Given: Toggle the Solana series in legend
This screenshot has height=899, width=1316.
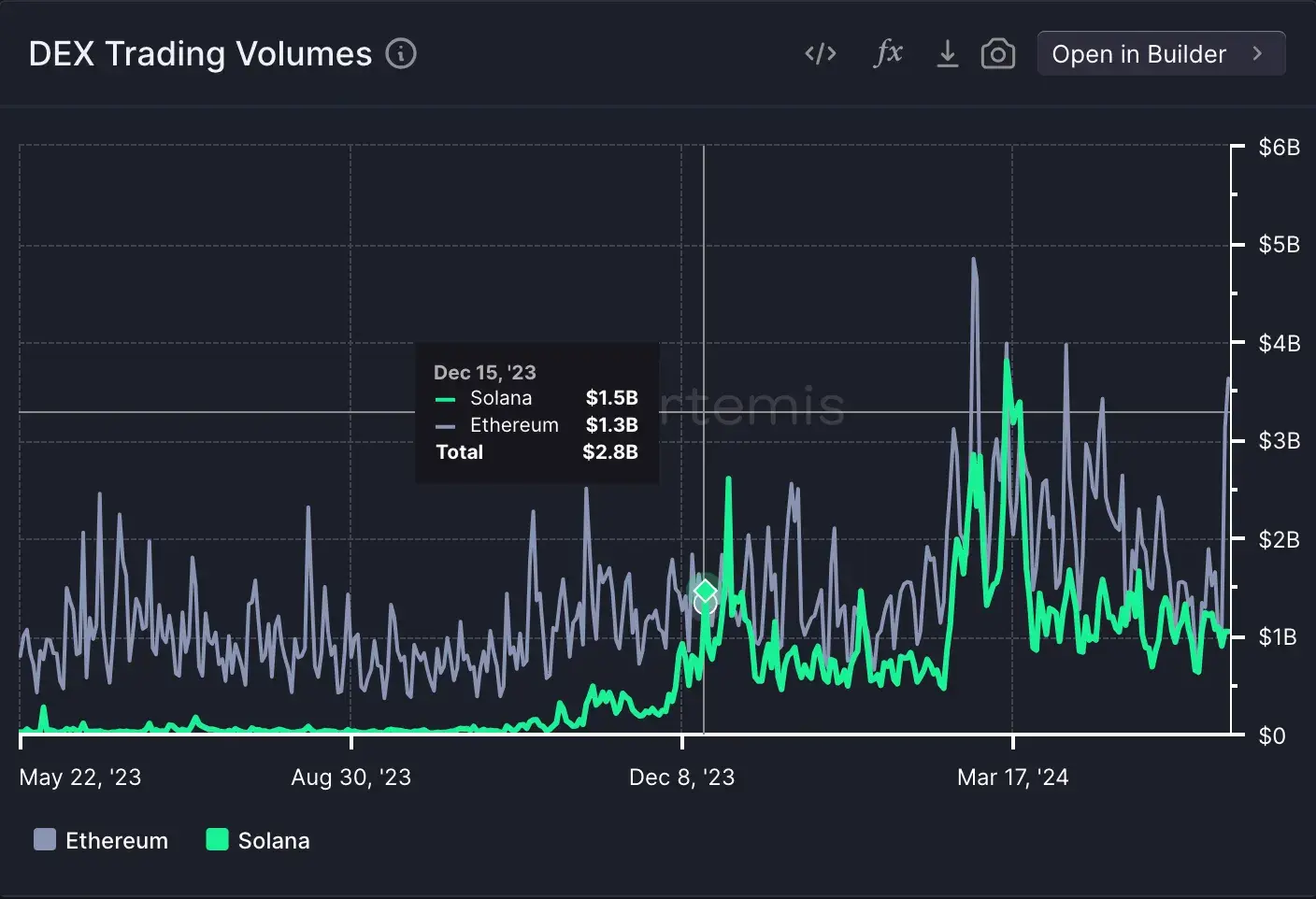Looking at the screenshot, I should [x=258, y=840].
